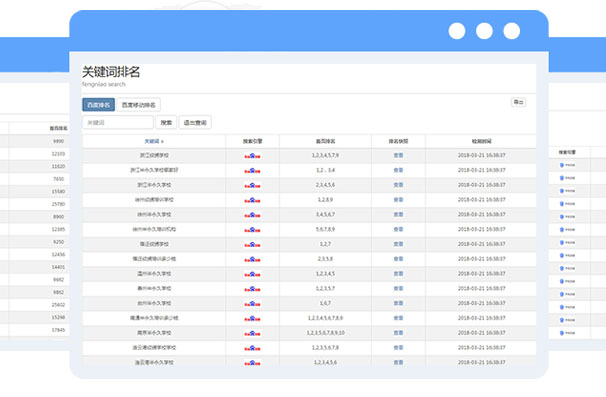Click Baidu logo in row ranked 1,6,7
This screenshot has height=397, width=606.
pos(252,304)
